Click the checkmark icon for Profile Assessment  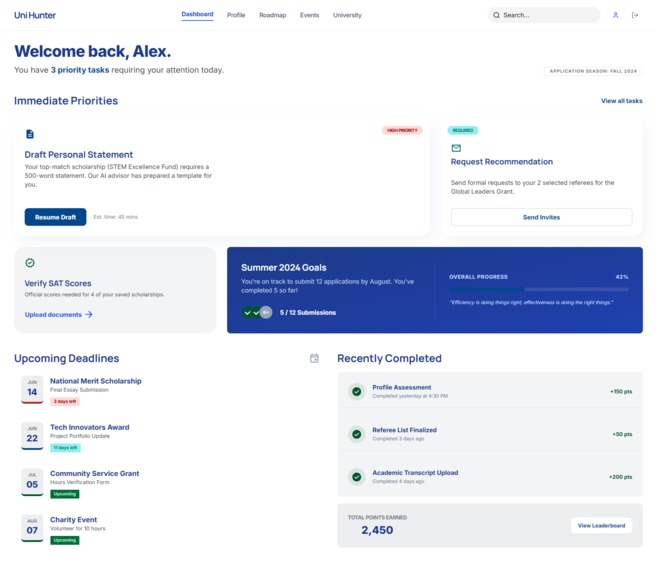[x=357, y=392]
